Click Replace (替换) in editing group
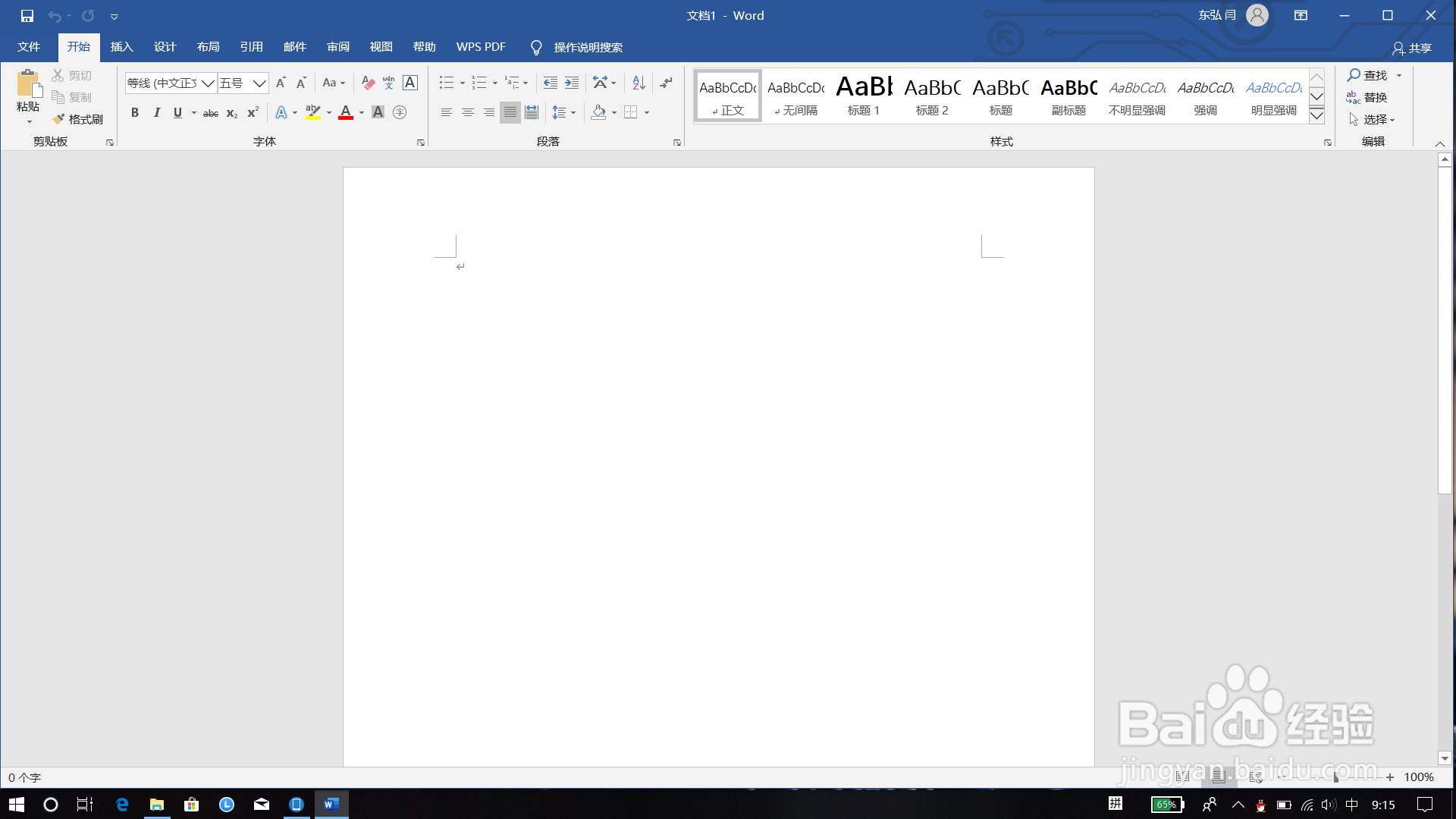Screen dimensions: 1456x819 pyautogui.click(x=1367, y=97)
